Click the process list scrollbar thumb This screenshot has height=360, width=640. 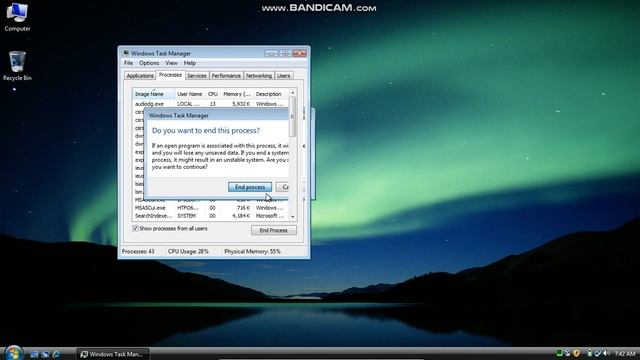coord(292,117)
